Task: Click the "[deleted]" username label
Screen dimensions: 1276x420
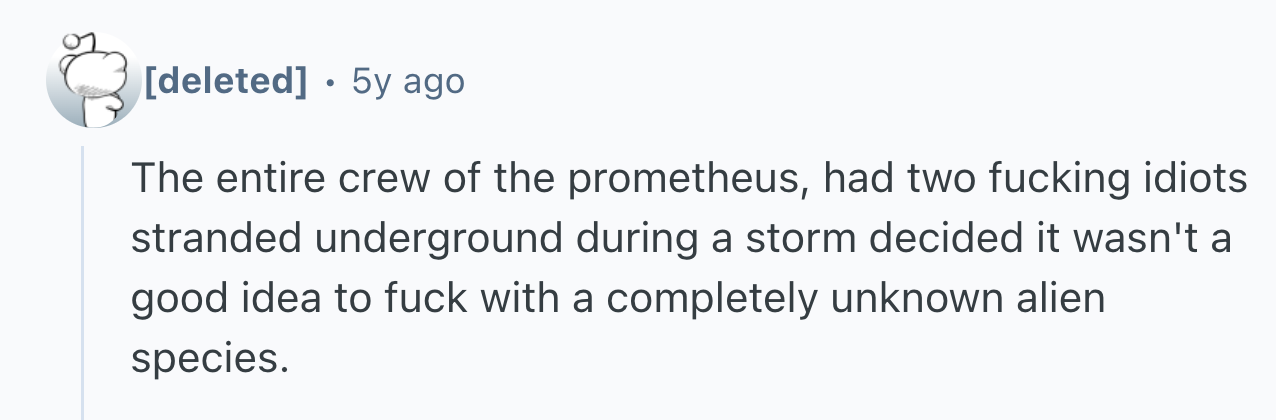Action: tap(226, 82)
